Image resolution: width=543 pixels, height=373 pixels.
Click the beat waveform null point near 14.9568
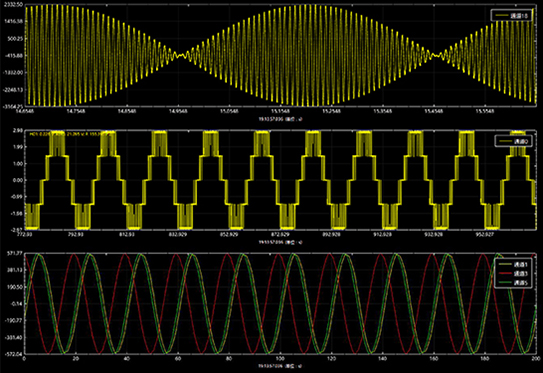point(179,55)
